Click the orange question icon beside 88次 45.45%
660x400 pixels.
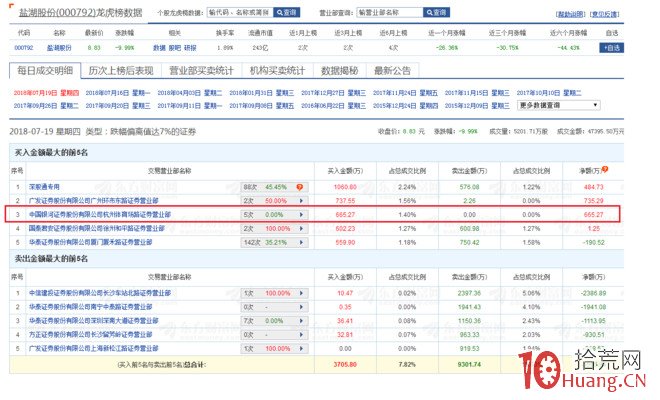tap(299, 187)
